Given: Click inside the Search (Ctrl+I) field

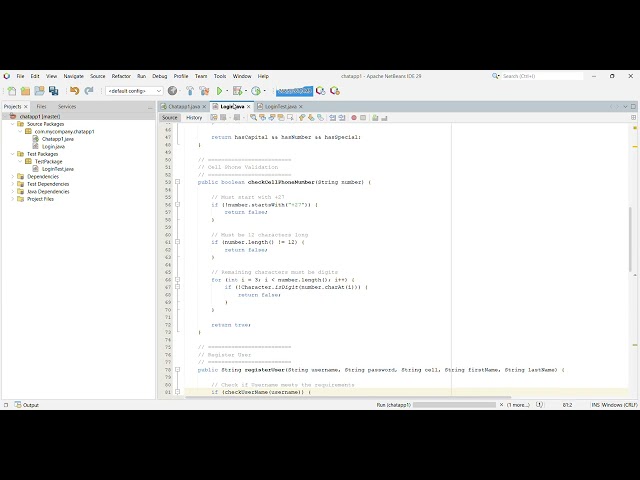Looking at the screenshot, I should 542,76.
